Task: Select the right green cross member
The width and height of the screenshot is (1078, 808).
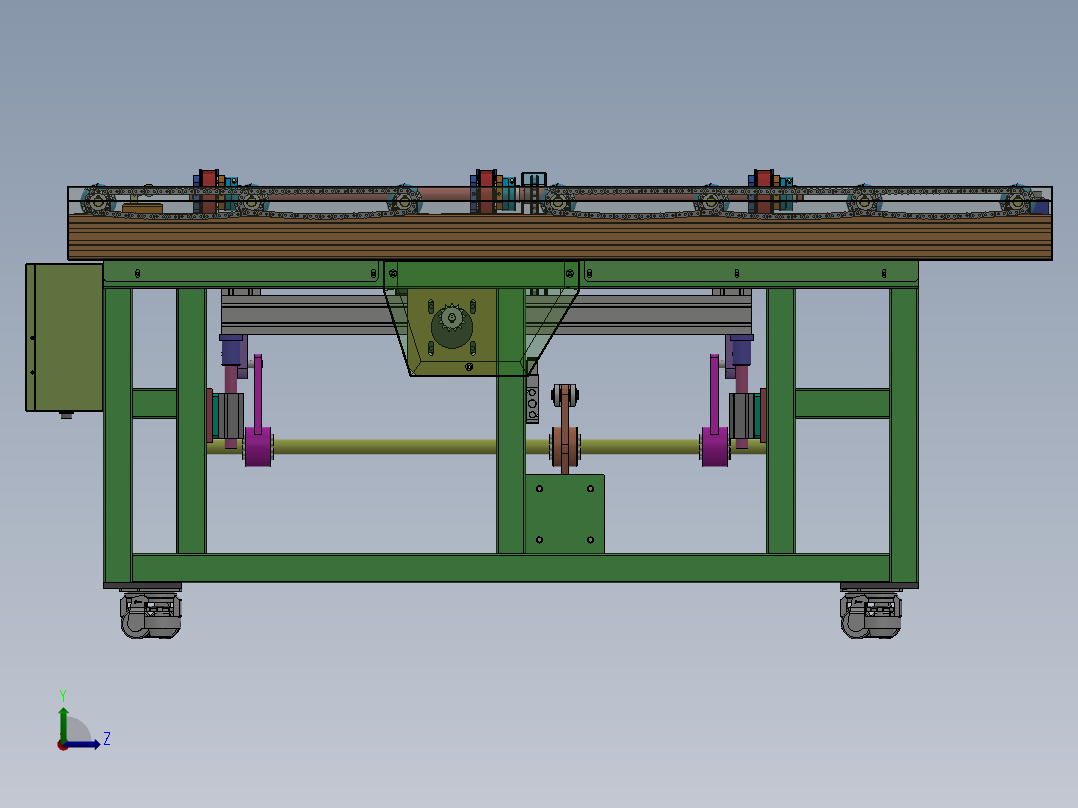Action: (x=842, y=403)
